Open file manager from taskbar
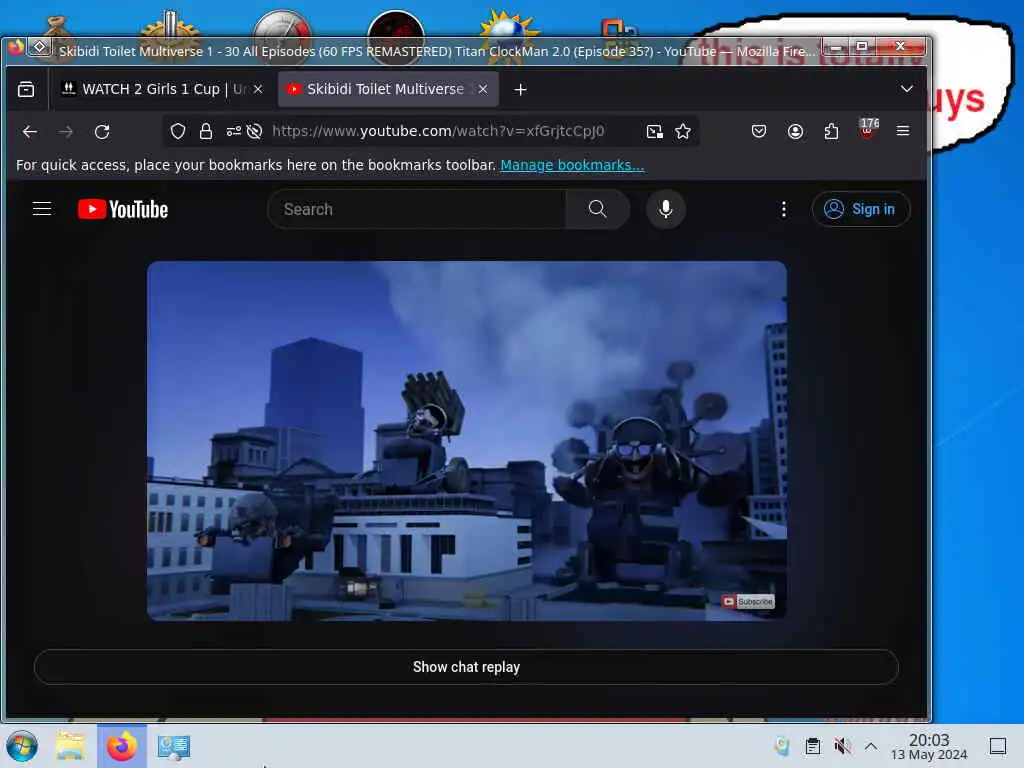The image size is (1024, 768). (71, 746)
